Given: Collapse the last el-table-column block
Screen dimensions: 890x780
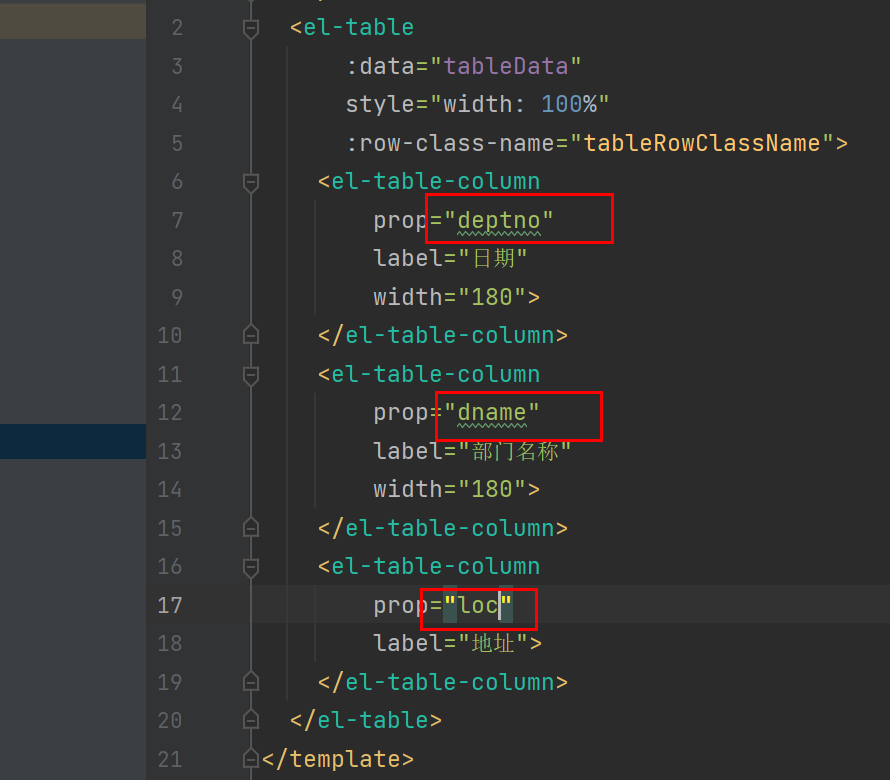Looking at the screenshot, I should pos(251,566).
